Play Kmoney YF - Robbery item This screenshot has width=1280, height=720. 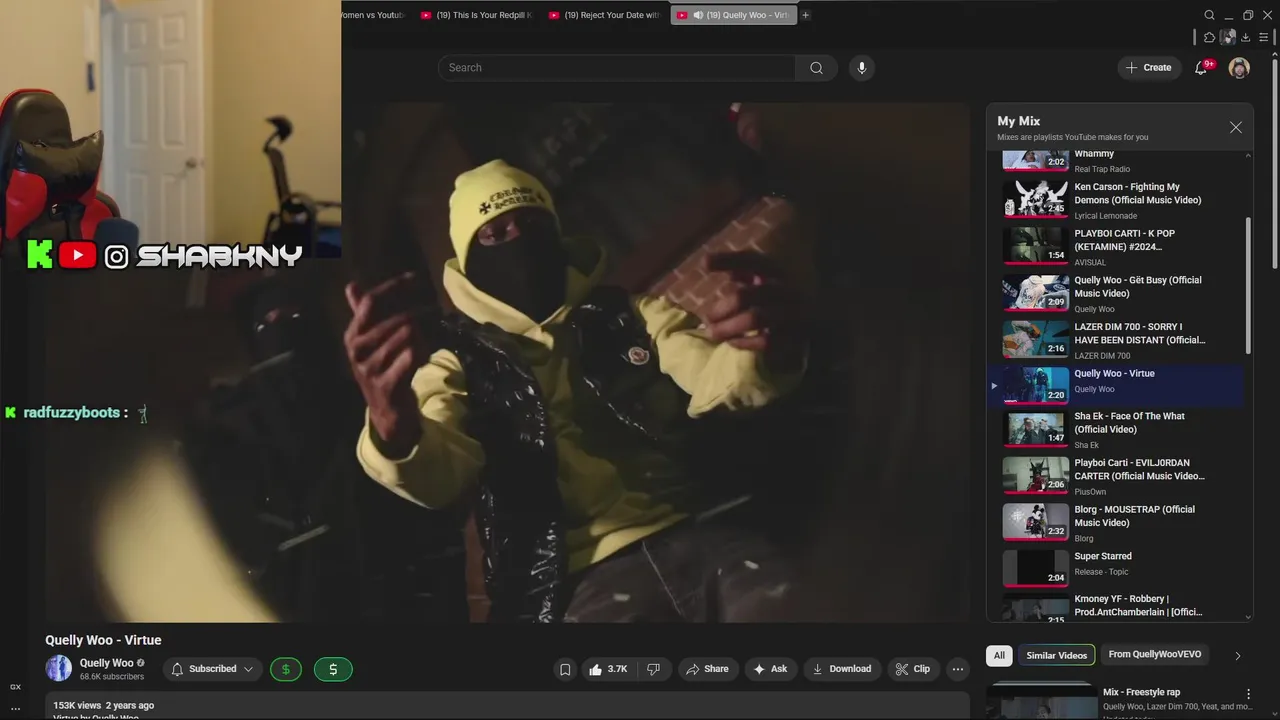click(x=1121, y=608)
